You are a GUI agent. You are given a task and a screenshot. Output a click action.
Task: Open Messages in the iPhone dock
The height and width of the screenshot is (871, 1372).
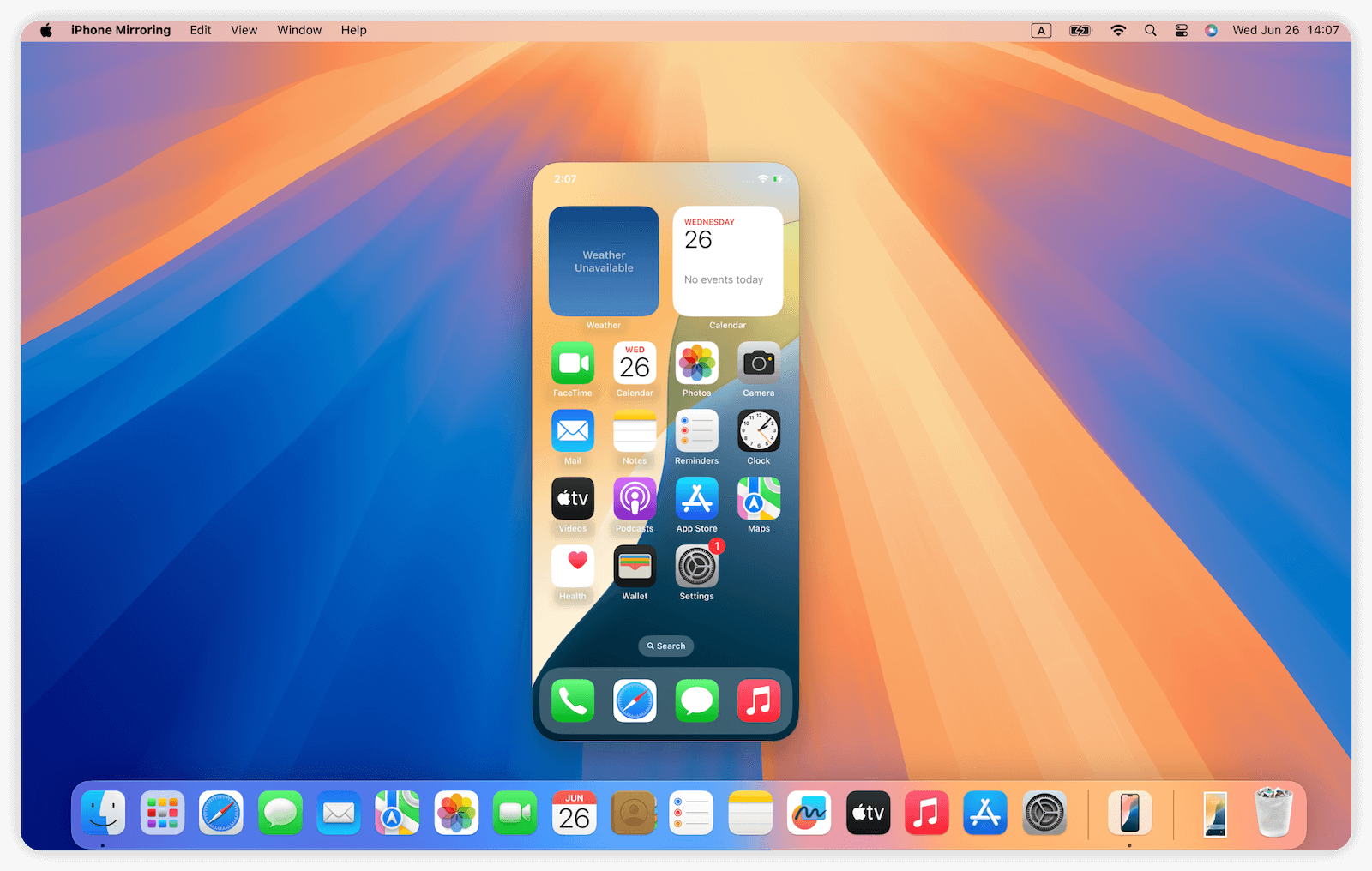697,701
